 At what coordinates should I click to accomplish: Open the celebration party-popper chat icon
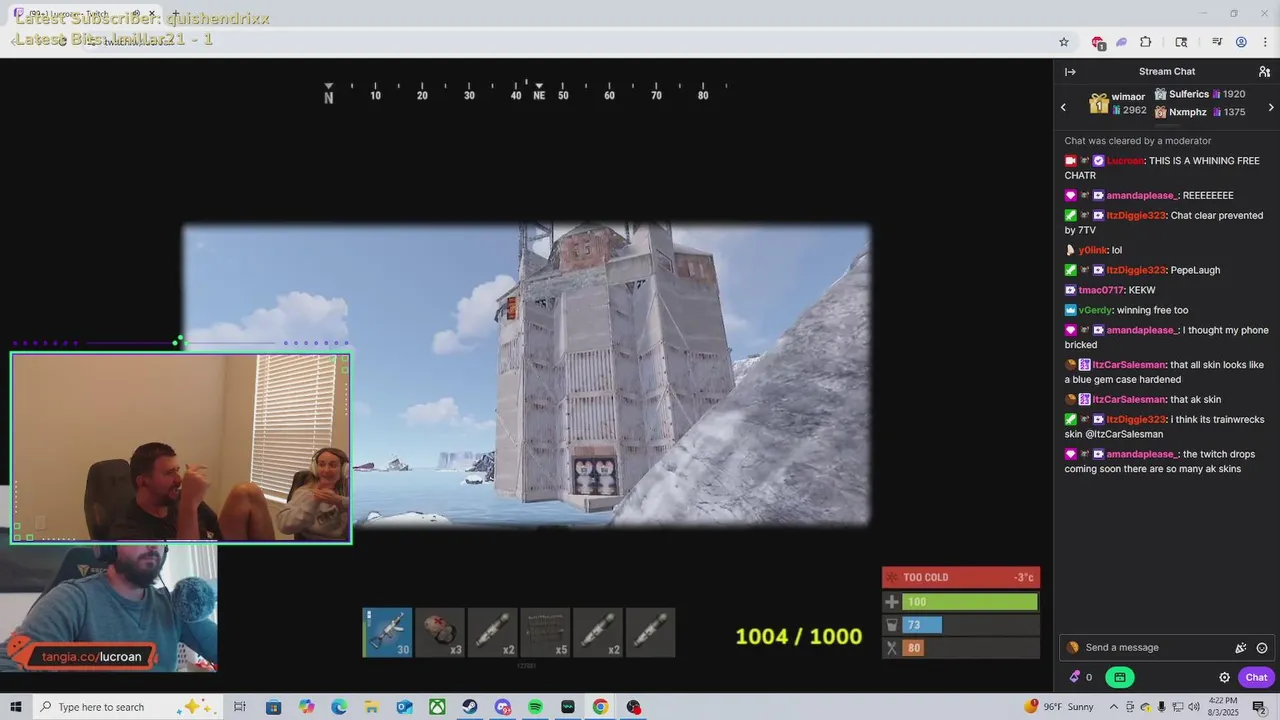click(x=1241, y=648)
